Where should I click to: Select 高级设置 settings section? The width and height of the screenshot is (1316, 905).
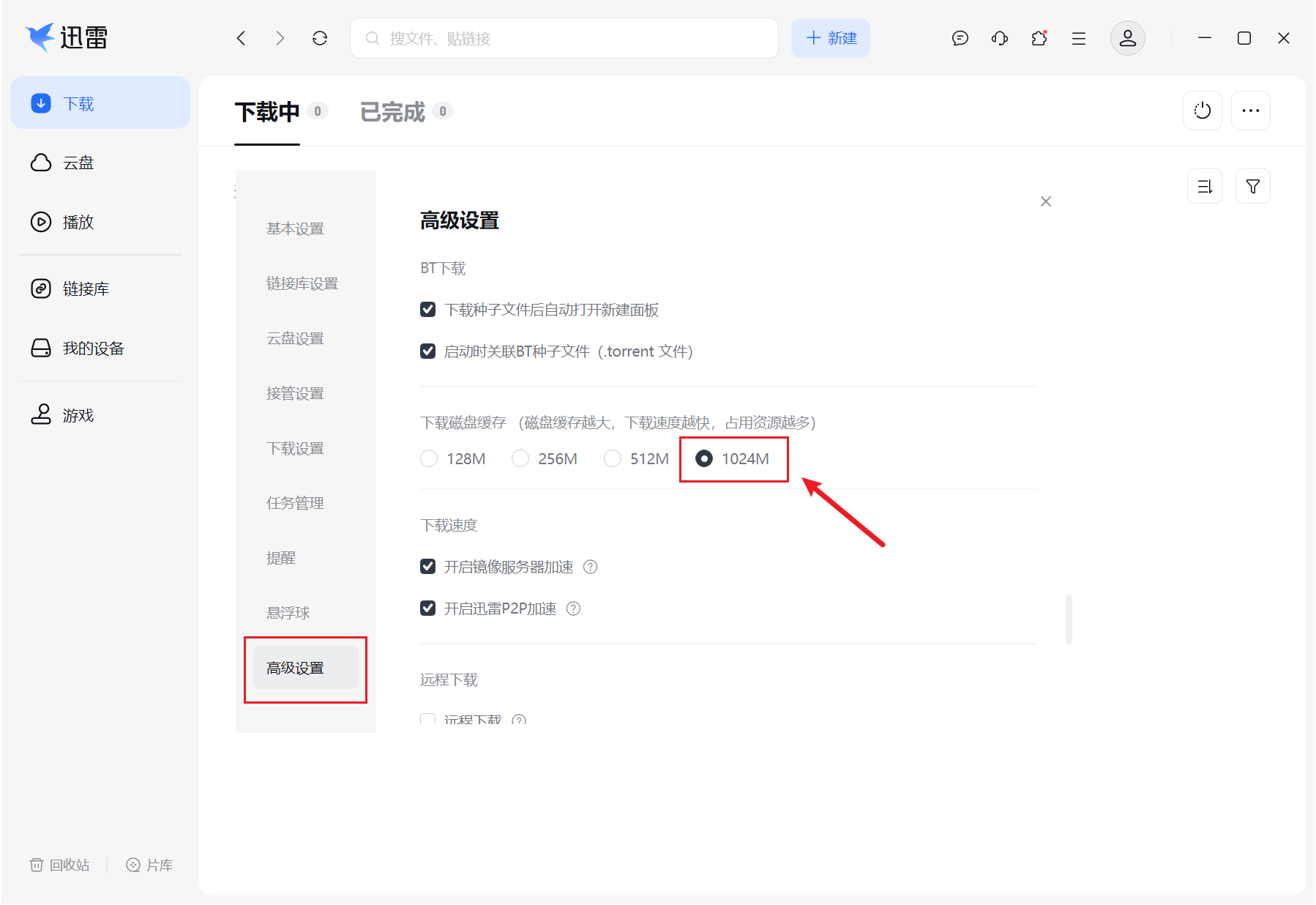coord(305,668)
